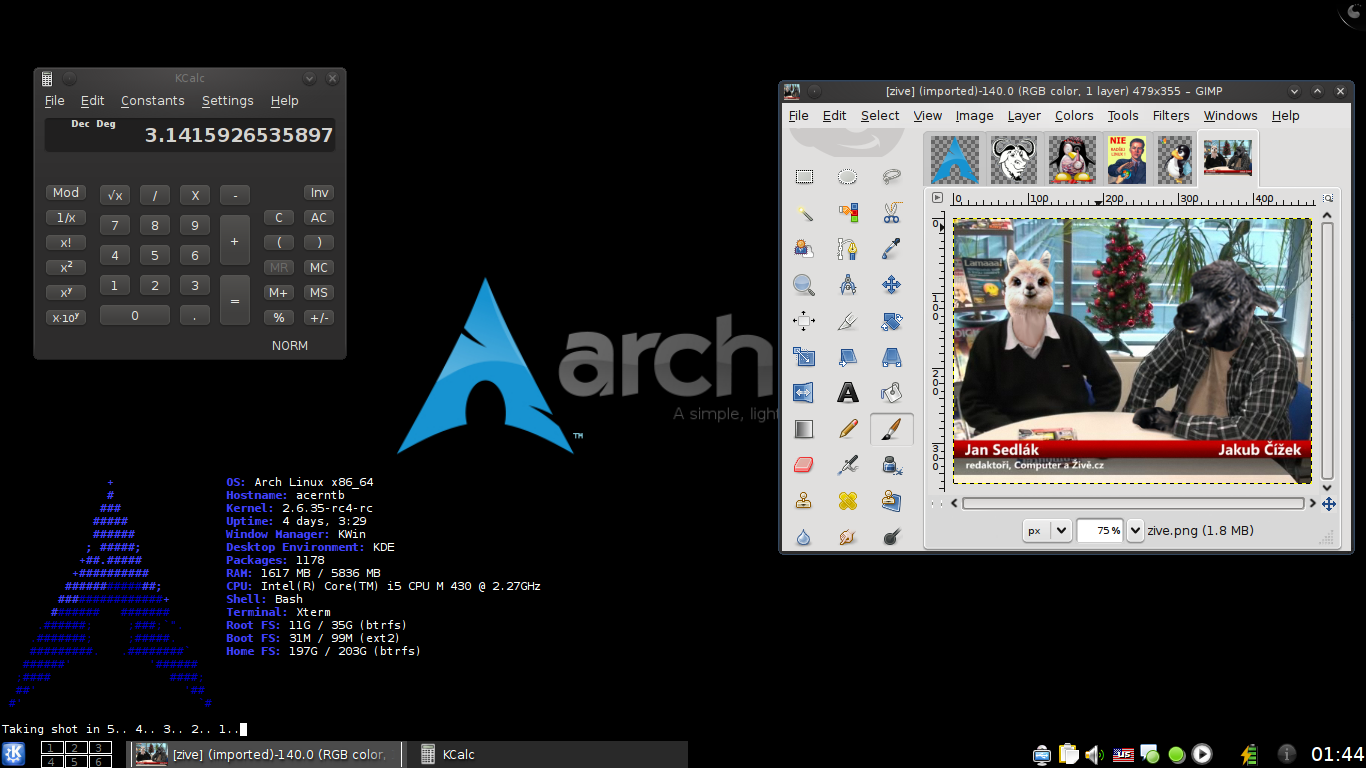Open the battery monitor tray icon

(x=1248, y=754)
